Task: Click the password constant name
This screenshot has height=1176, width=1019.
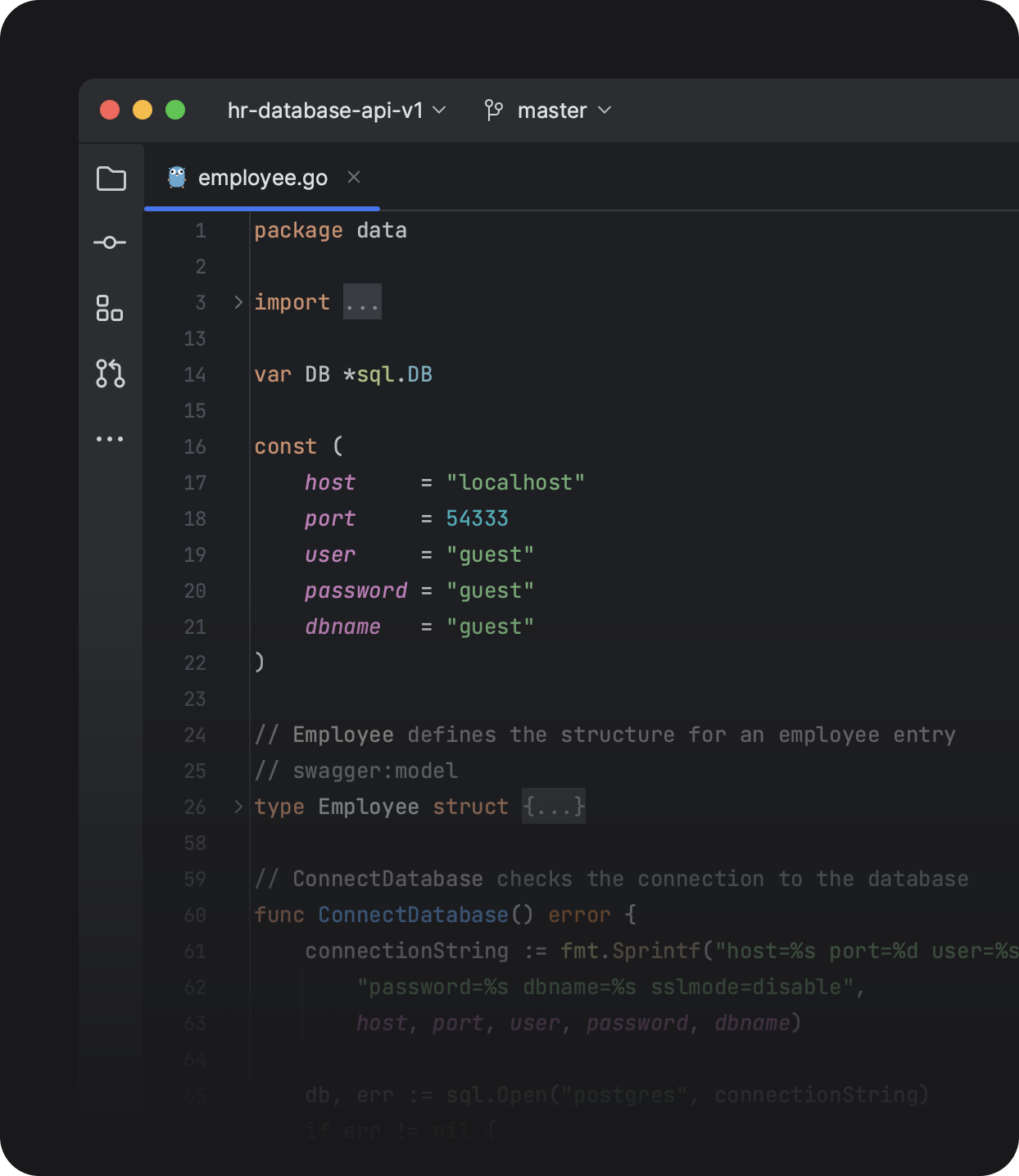Action: click(x=356, y=590)
